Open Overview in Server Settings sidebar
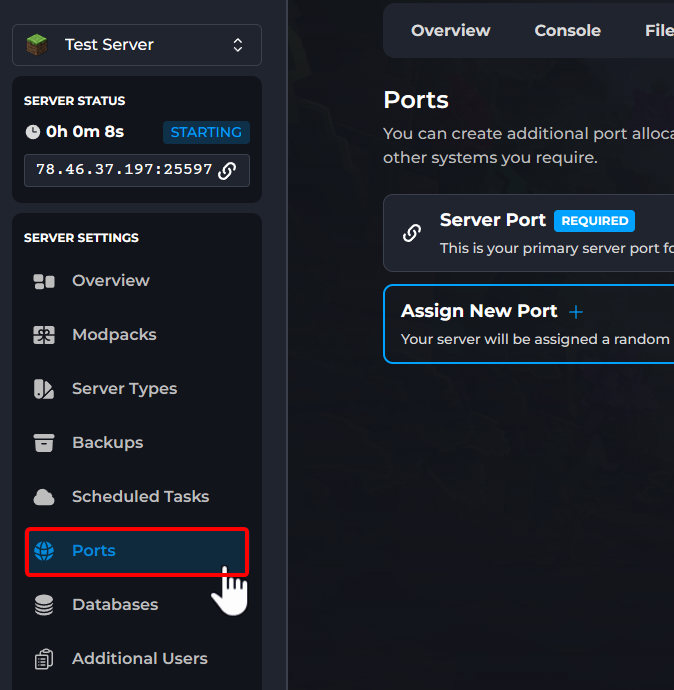The image size is (674, 690). point(137,281)
